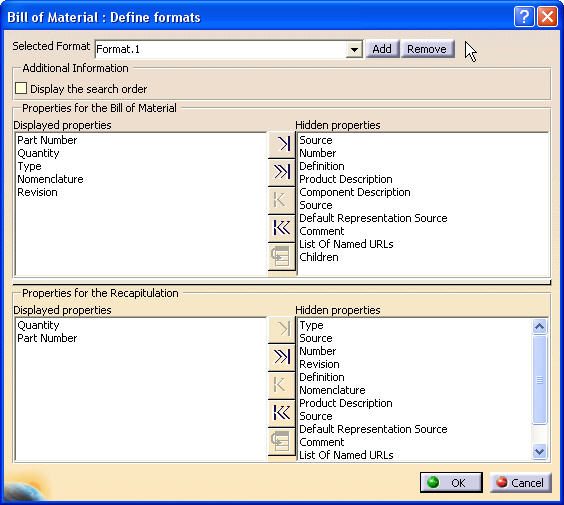This screenshot has width=564, height=505.
Task: Enable Display the search order checkbox
Action: click(21, 88)
